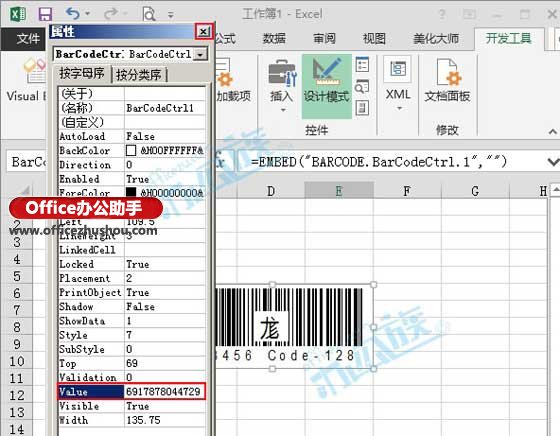Screen dimensions: 560x436
Task: Select the Validation property row
Action: click(132, 377)
